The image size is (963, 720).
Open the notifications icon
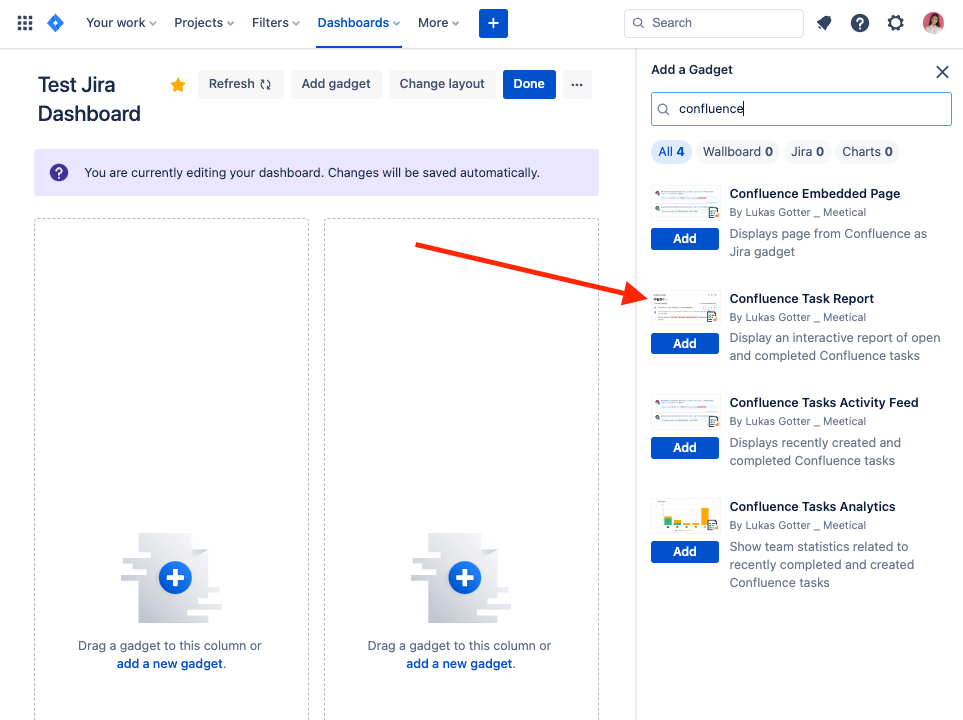824,23
